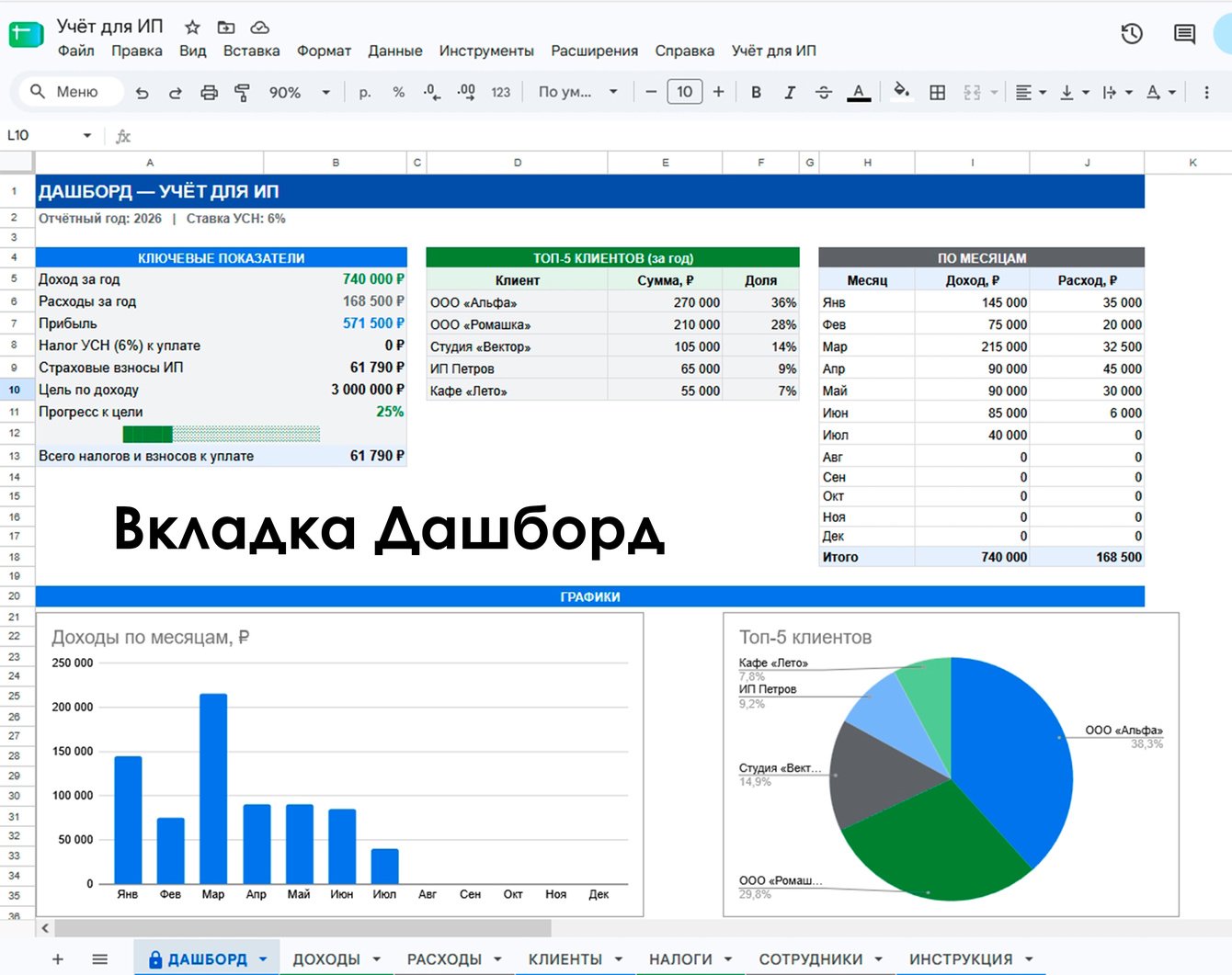Open the comments panel

pos(1184,34)
